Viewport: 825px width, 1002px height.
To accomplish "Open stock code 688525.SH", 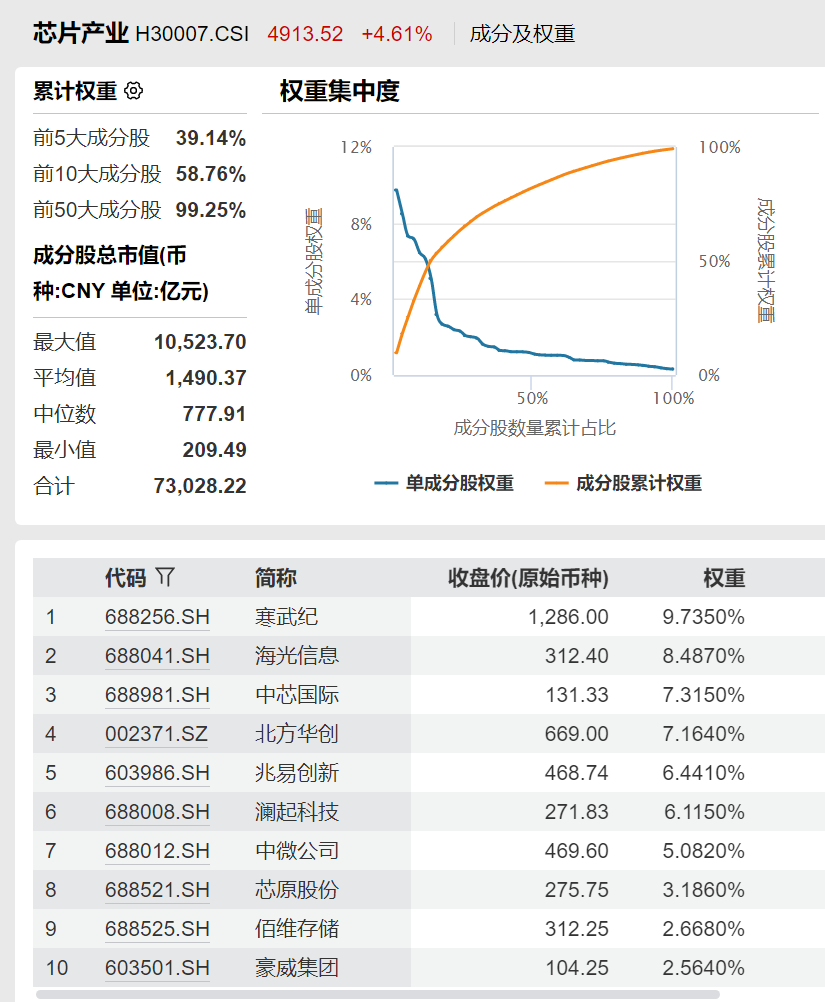I will coord(157,929).
